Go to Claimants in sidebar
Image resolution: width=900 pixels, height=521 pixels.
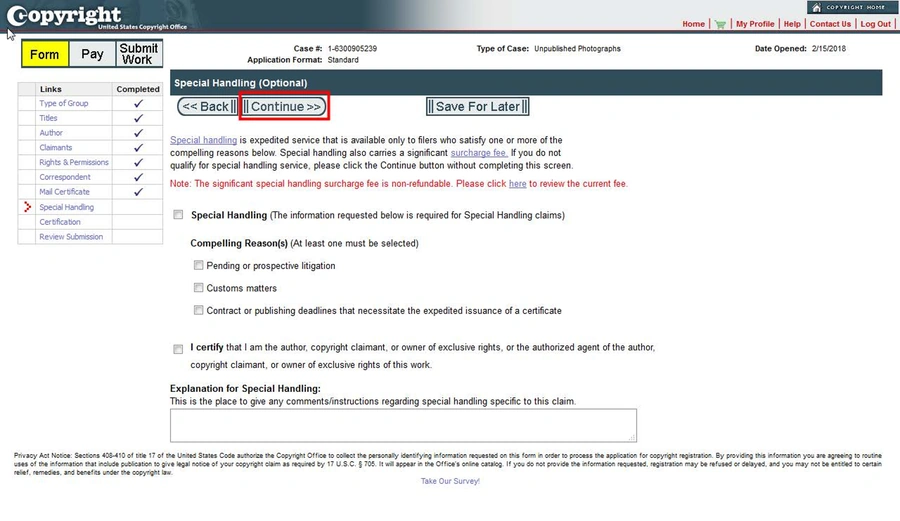coord(56,147)
